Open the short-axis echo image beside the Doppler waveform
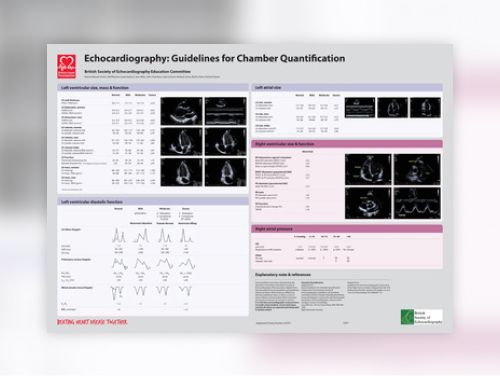The width and height of the screenshot is (500, 376). (x=368, y=203)
